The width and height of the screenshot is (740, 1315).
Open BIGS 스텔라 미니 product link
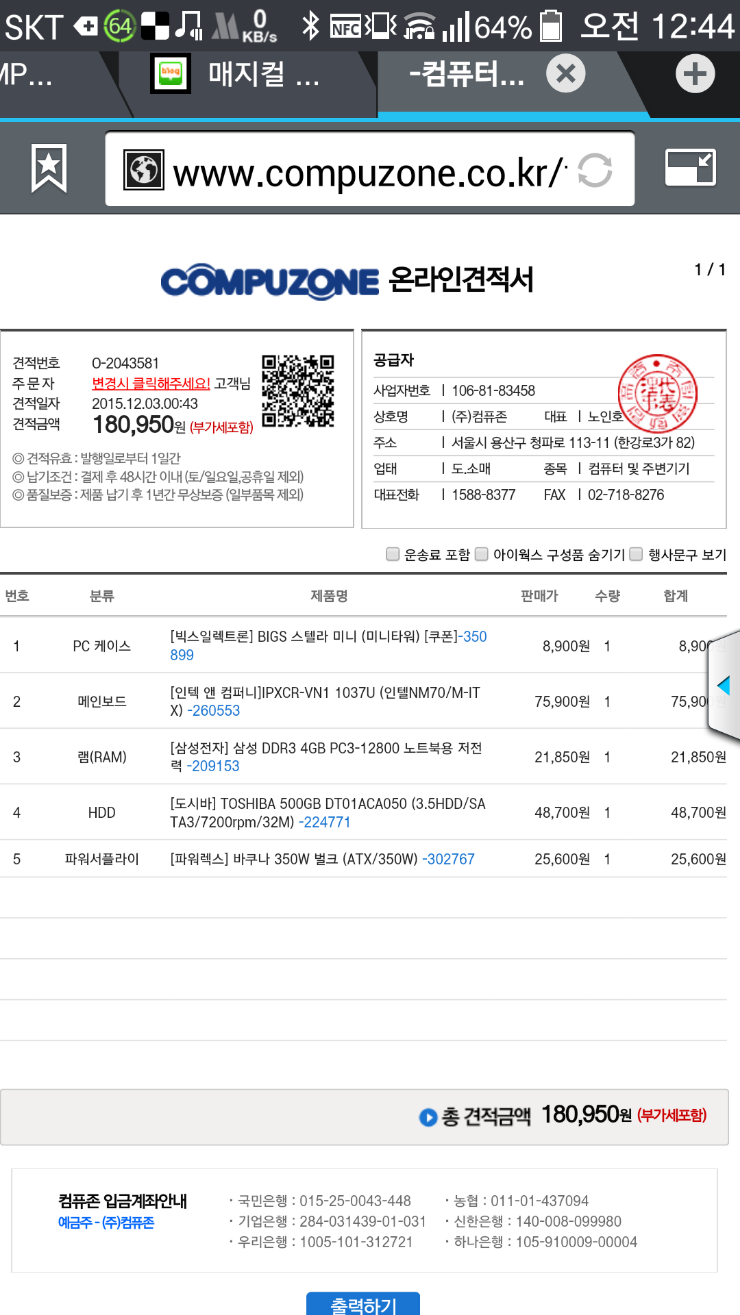tap(329, 645)
